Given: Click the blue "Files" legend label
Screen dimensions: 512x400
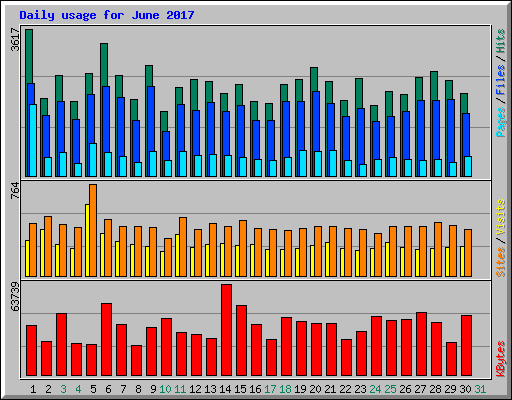Looking at the screenshot, I should (x=500, y=80).
